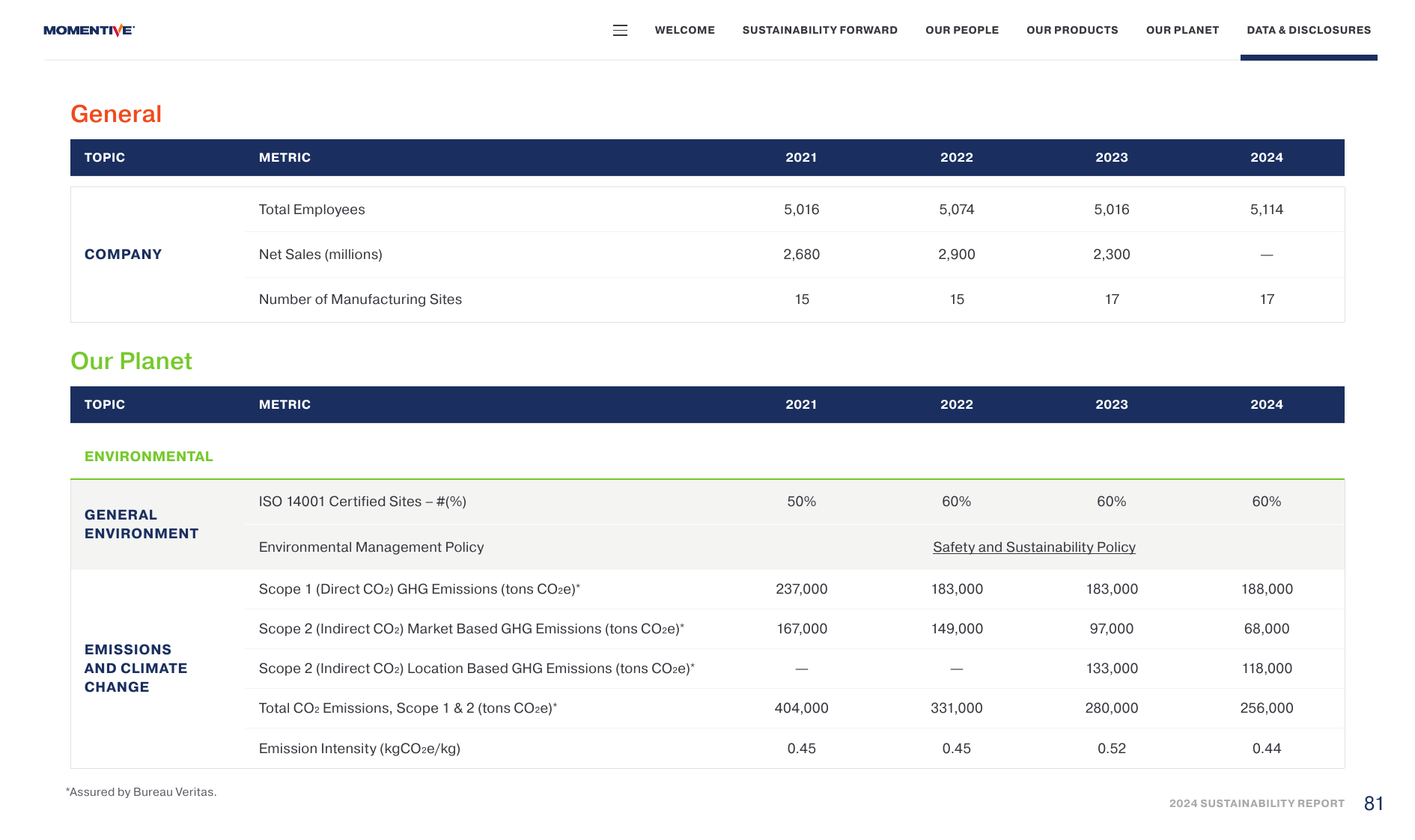
Task: Click the COMPANY topic cell
Action: point(124,255)
